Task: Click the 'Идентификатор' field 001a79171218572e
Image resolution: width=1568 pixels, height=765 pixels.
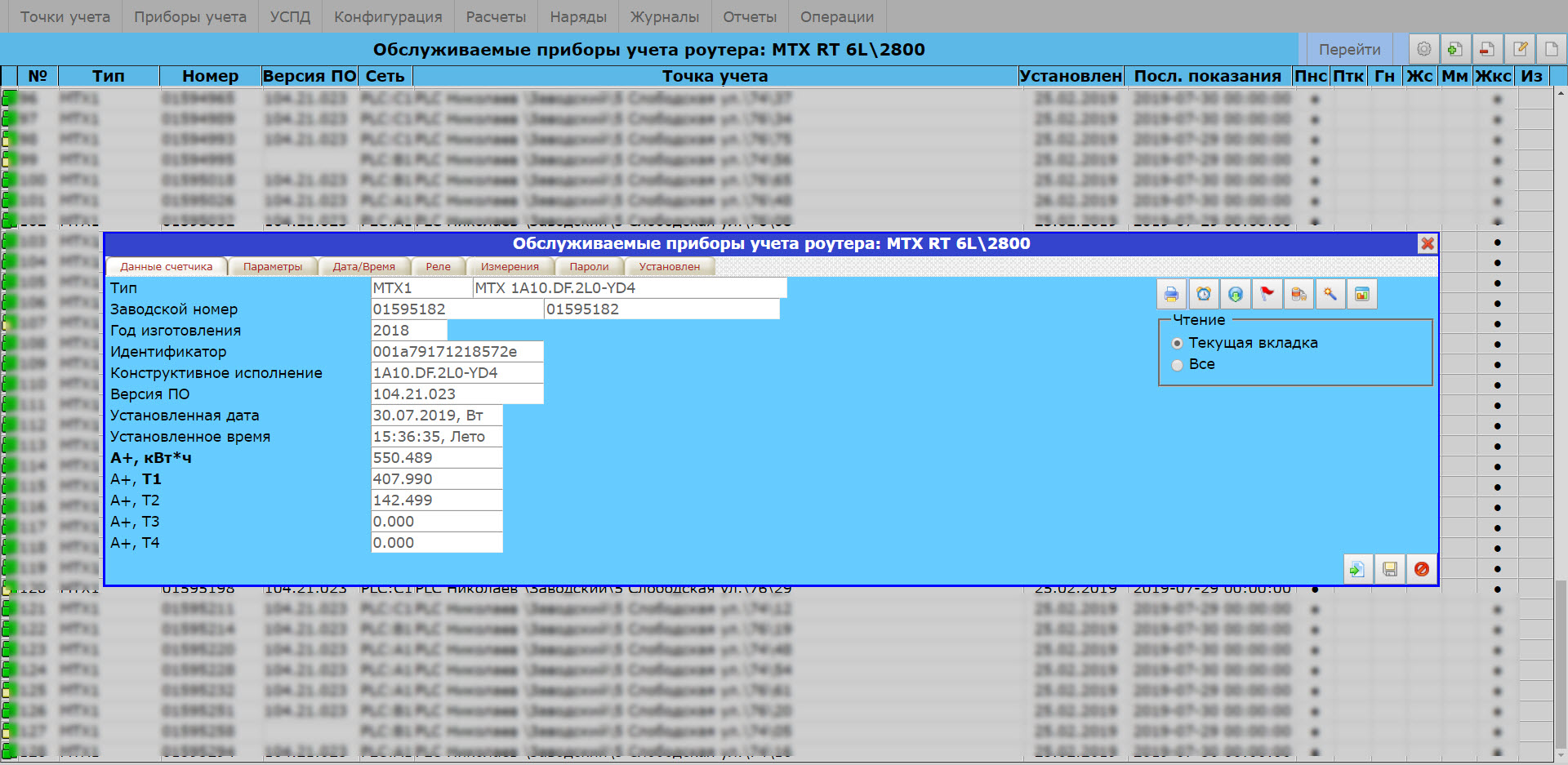Action: pos(457,352)
